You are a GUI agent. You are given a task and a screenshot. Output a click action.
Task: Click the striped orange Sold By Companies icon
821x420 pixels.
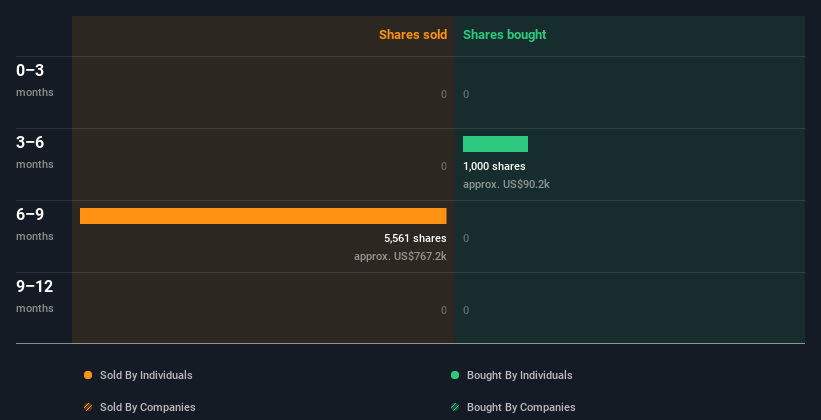point(88,407)
